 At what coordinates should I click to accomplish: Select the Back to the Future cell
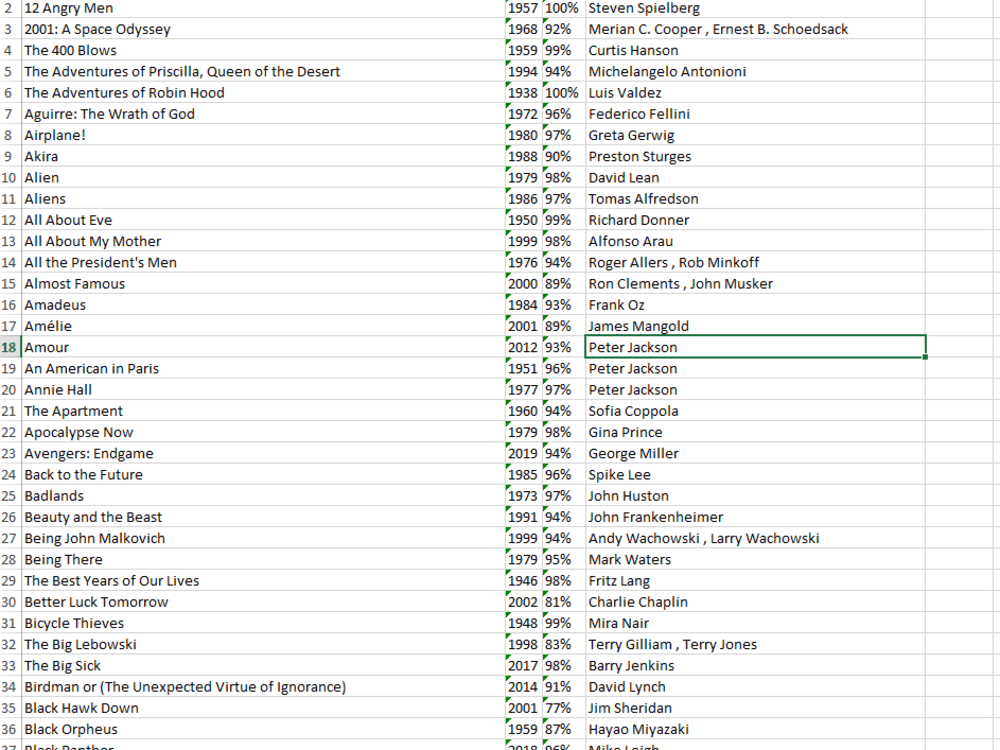point(263,474)
